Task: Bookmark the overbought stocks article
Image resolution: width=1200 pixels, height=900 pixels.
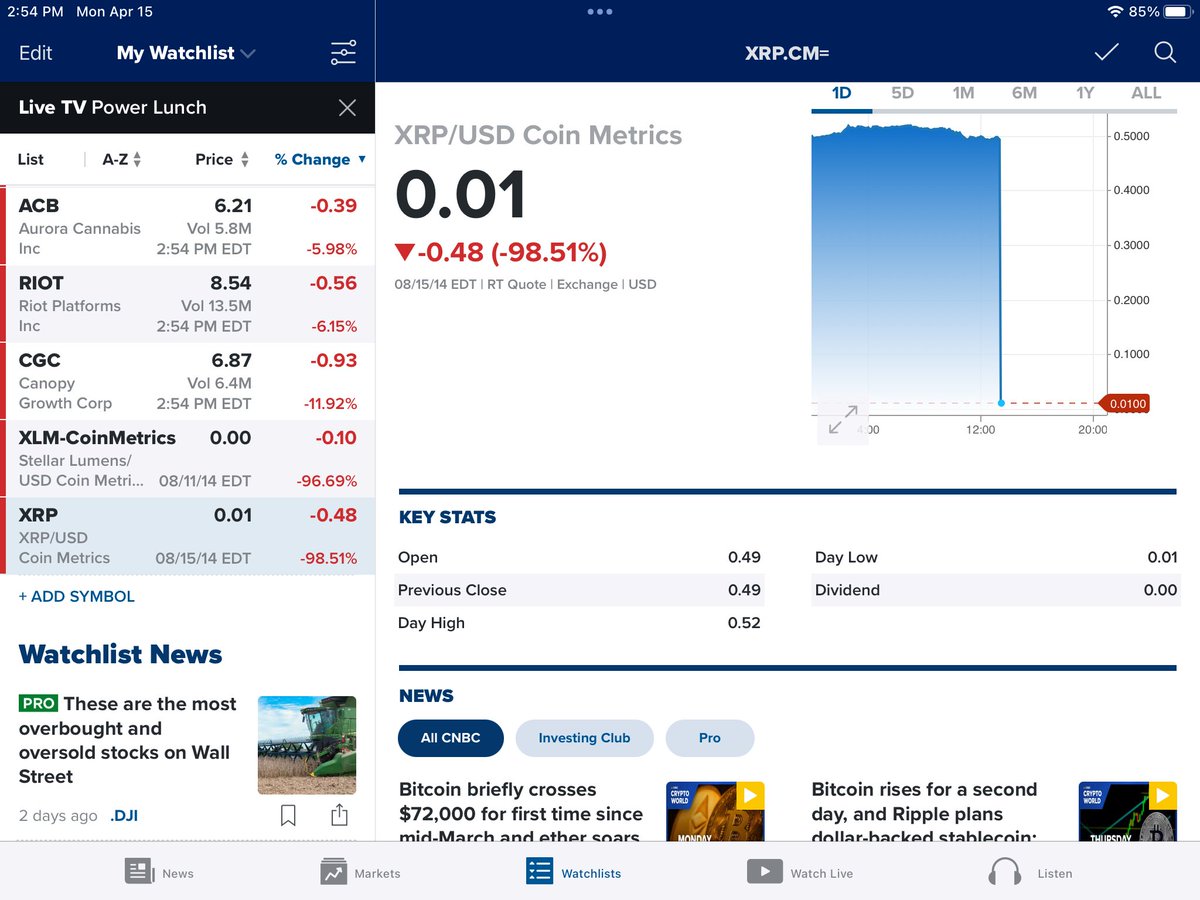Action: pyautogui.click(x=288, y=815)
